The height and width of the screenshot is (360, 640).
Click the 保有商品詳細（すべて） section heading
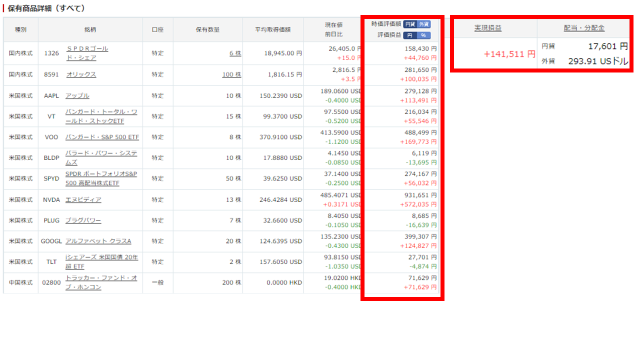[x=46, y=8]
